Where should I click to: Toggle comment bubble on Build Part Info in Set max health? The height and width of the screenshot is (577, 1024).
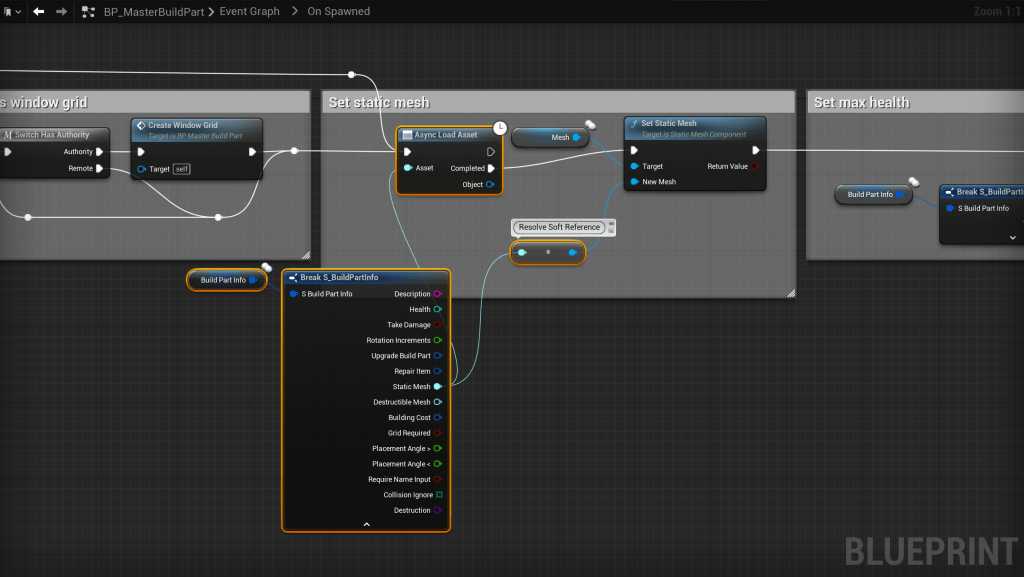(x=913, y=182)
